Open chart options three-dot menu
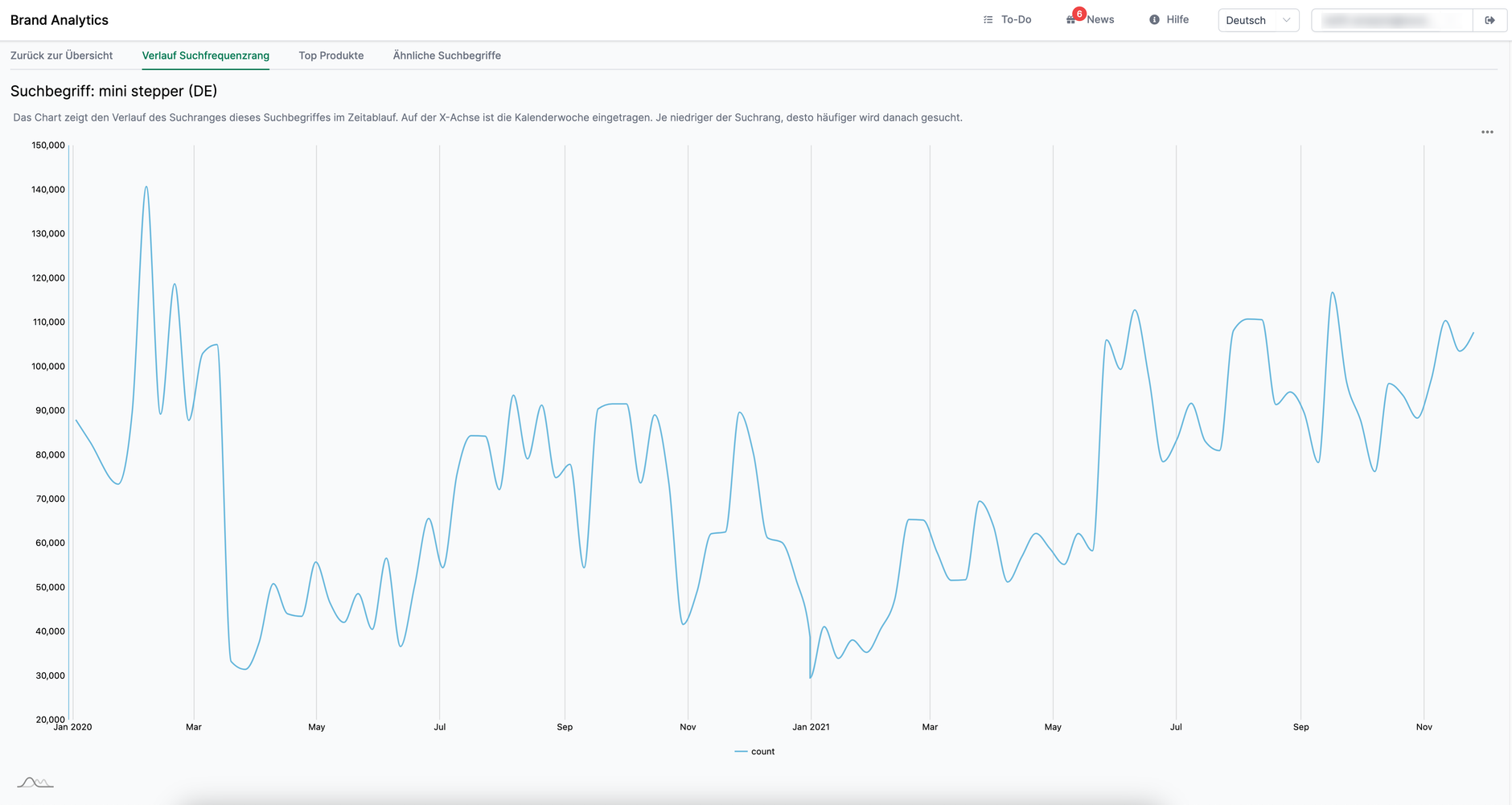This screenshot has width=1512, height=805. coord(1487,132)
